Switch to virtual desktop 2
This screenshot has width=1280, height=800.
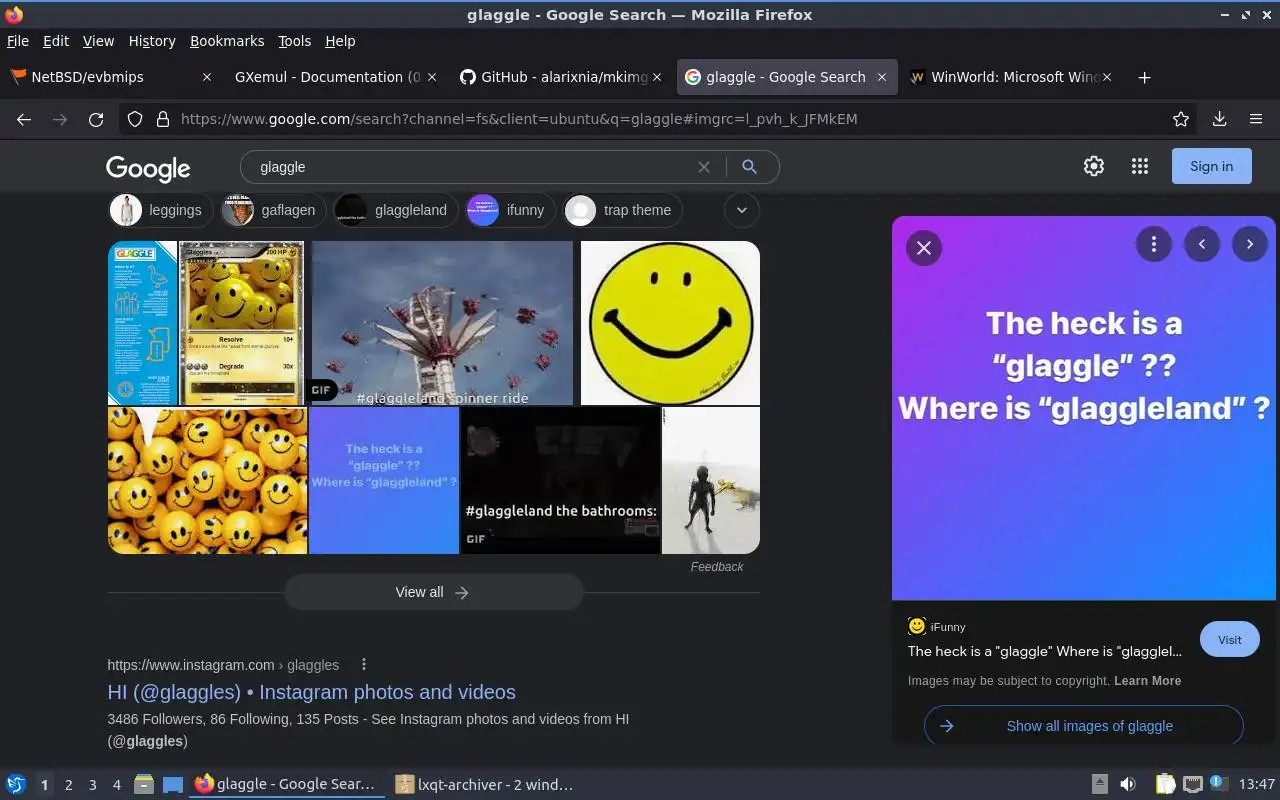pos(69,785)
